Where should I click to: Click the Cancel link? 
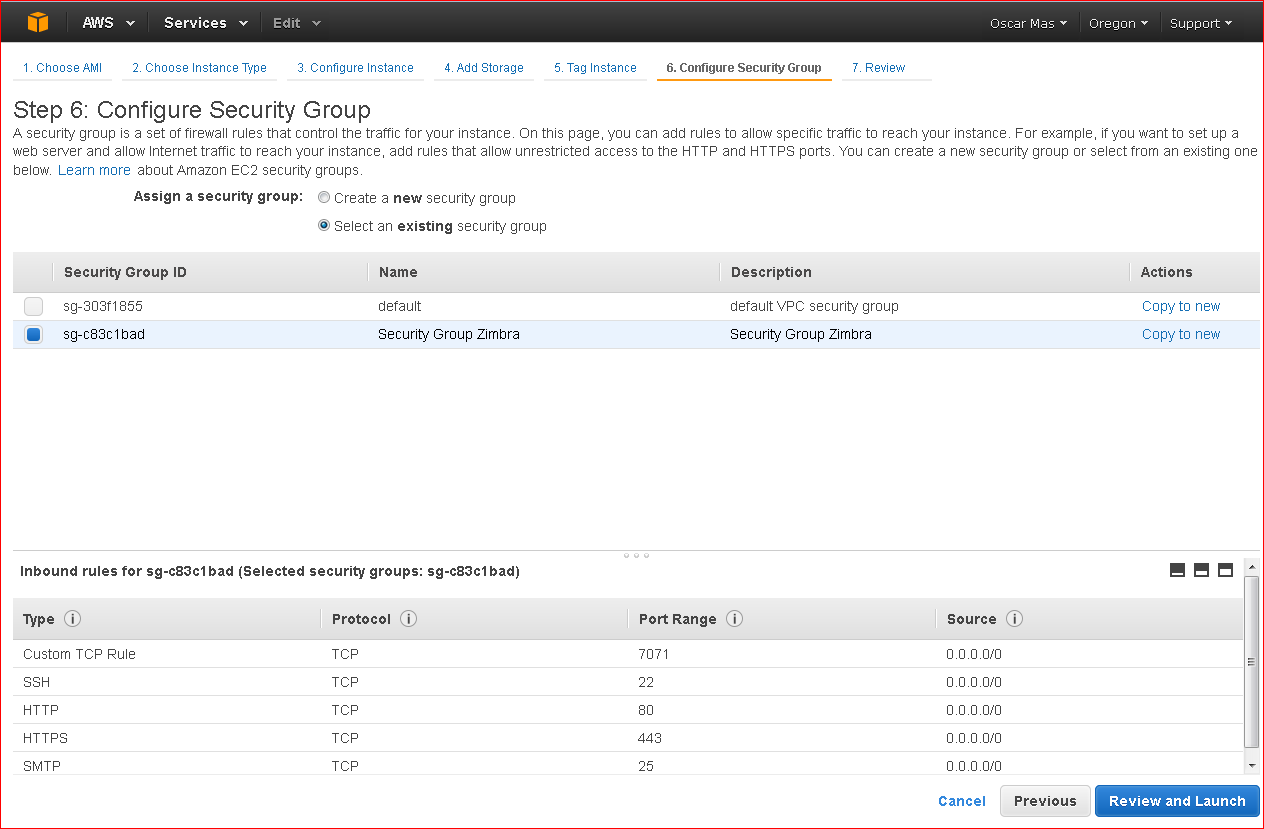962,801
